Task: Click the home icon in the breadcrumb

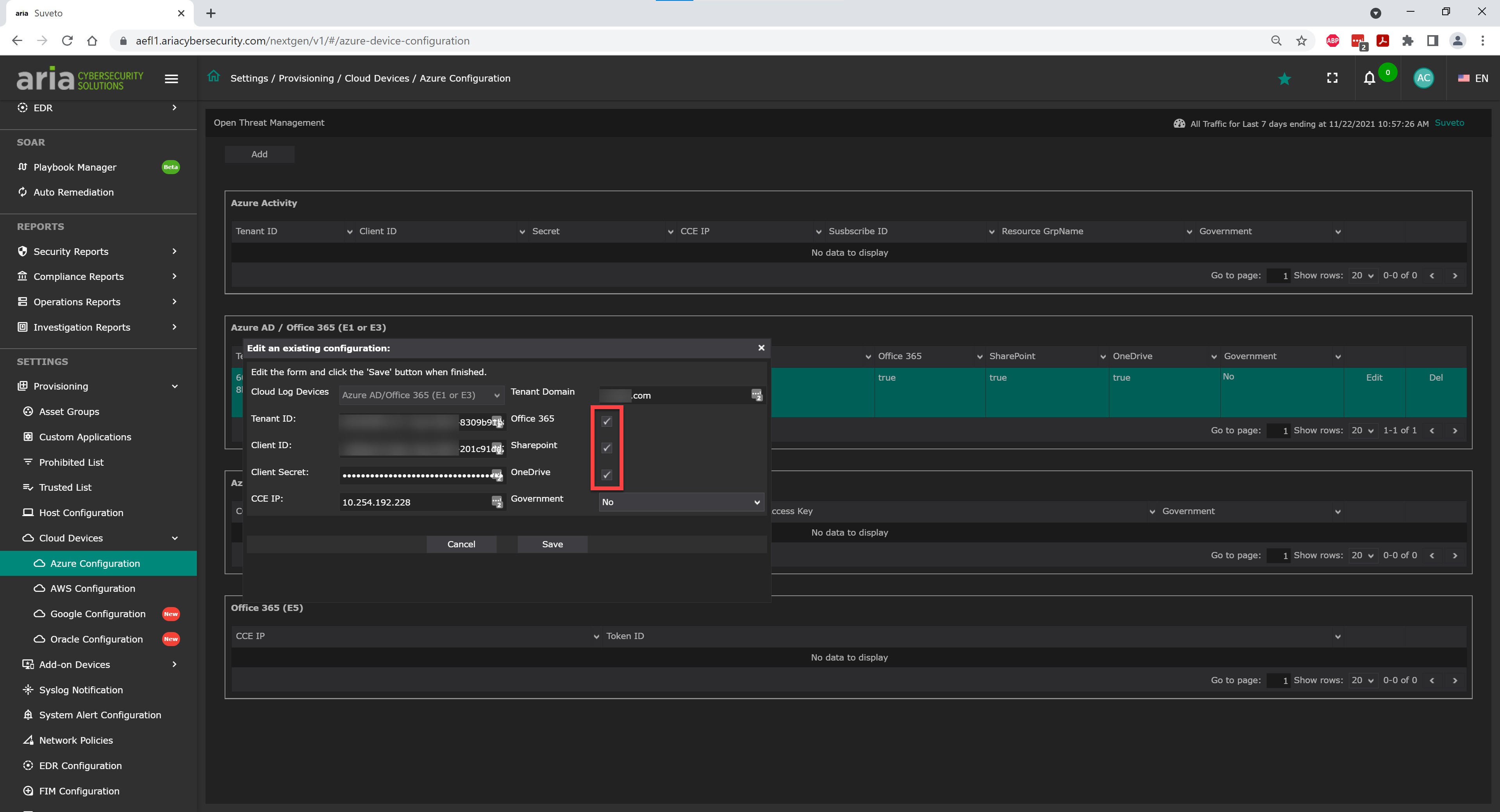Action: [x=214, y=76]
